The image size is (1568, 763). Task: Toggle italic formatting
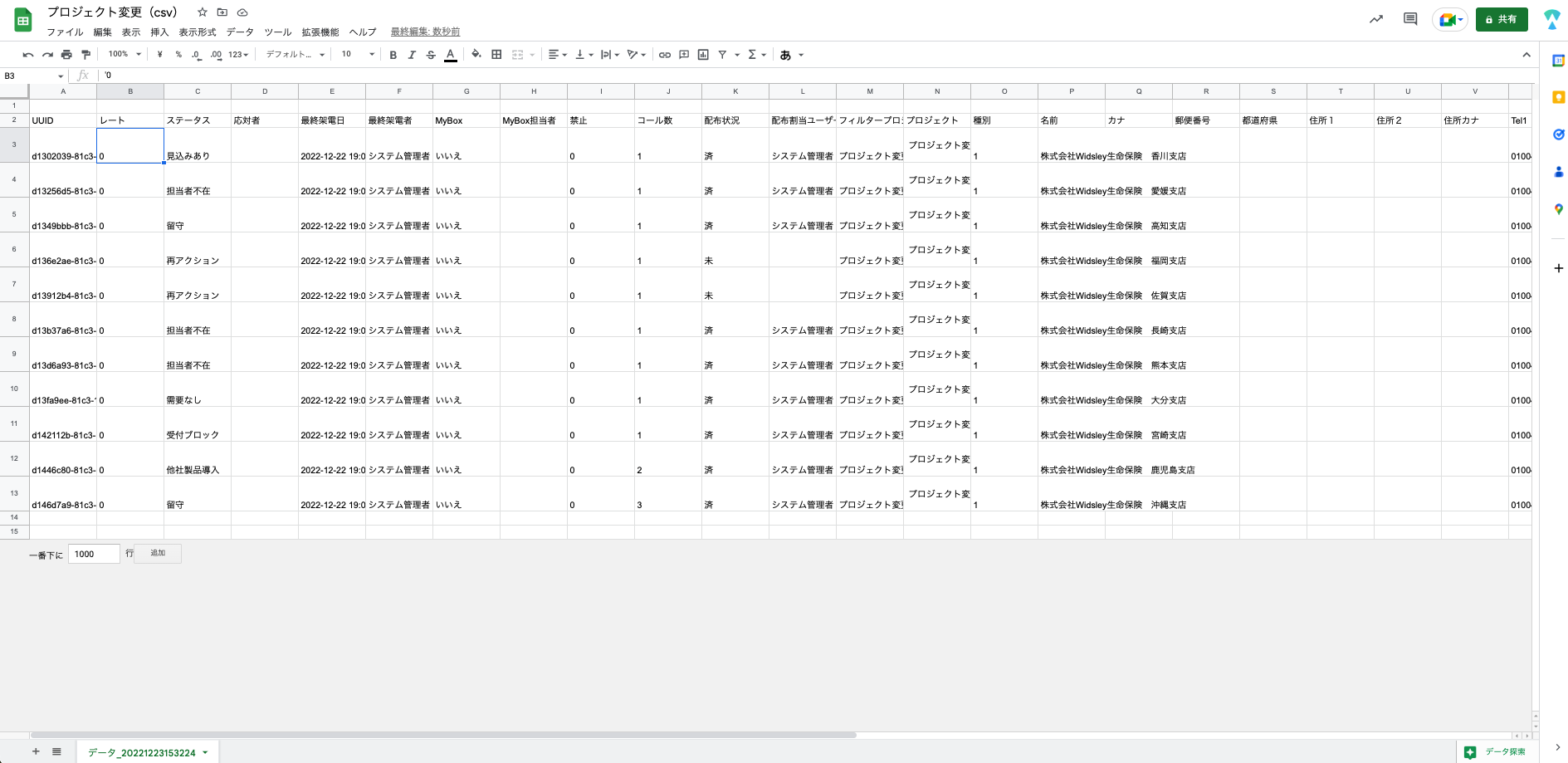point(412,55)
